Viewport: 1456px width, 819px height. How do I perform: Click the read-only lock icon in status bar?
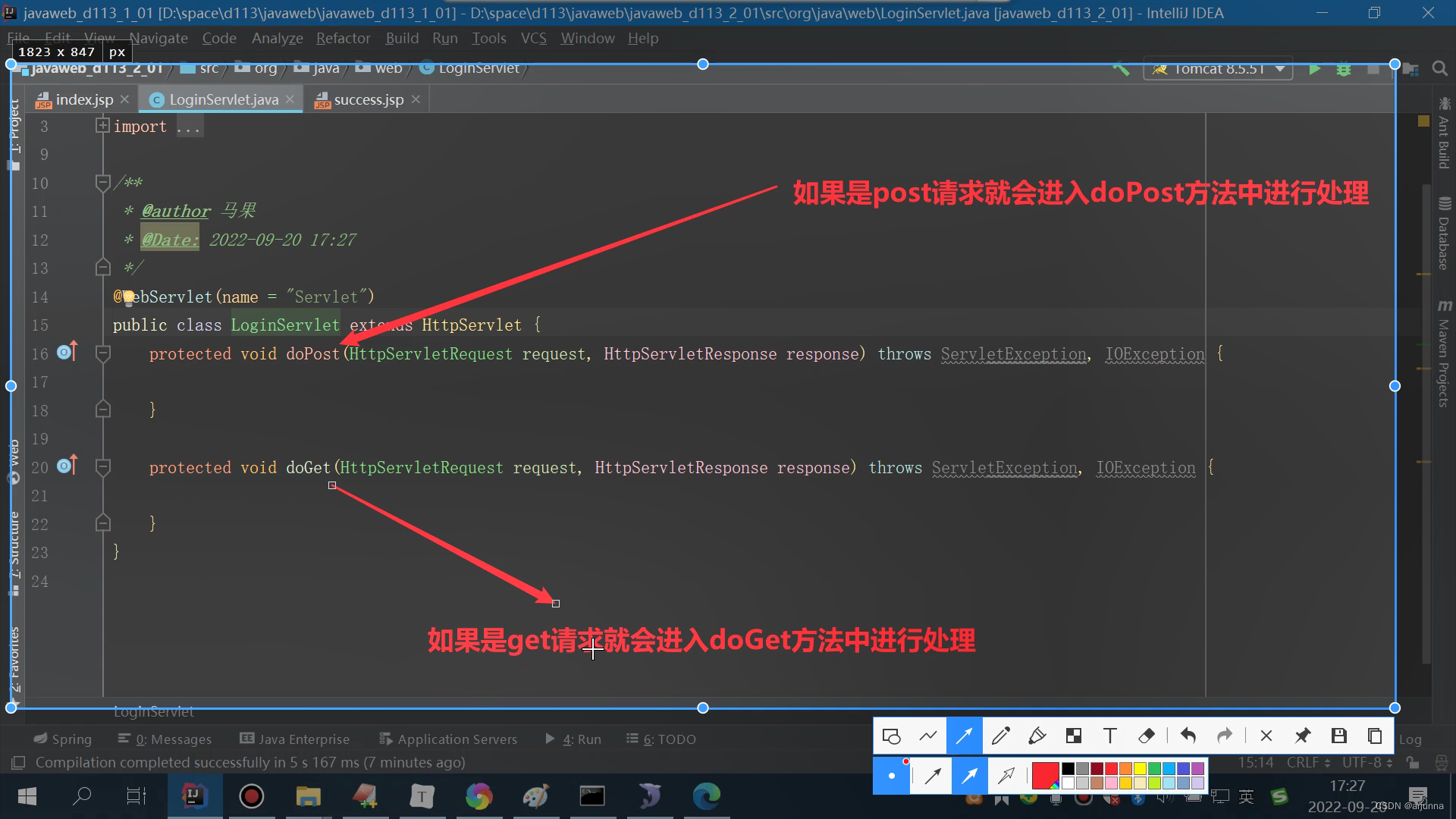click(x=1412, y=762)
